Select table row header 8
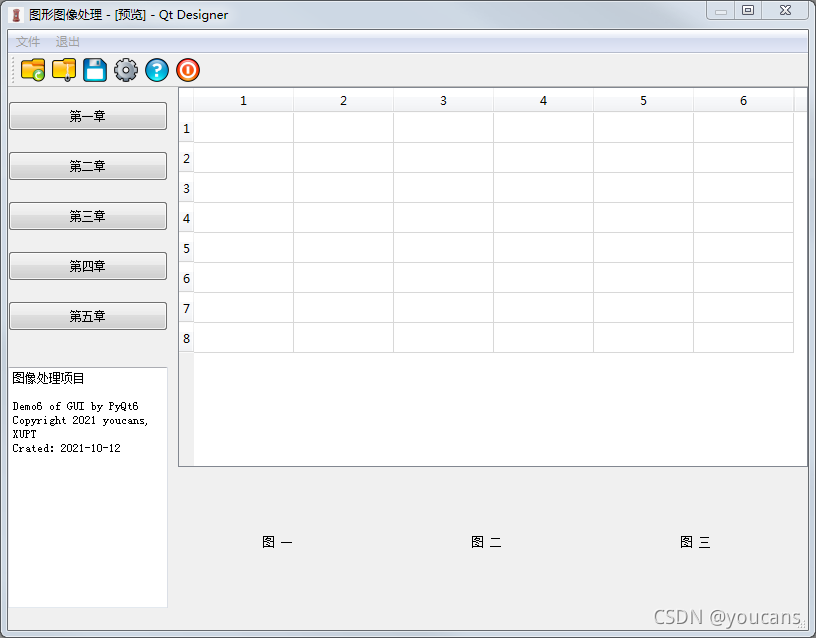The image size is (816, 638). pyautogui.click(x=186, y=338)
